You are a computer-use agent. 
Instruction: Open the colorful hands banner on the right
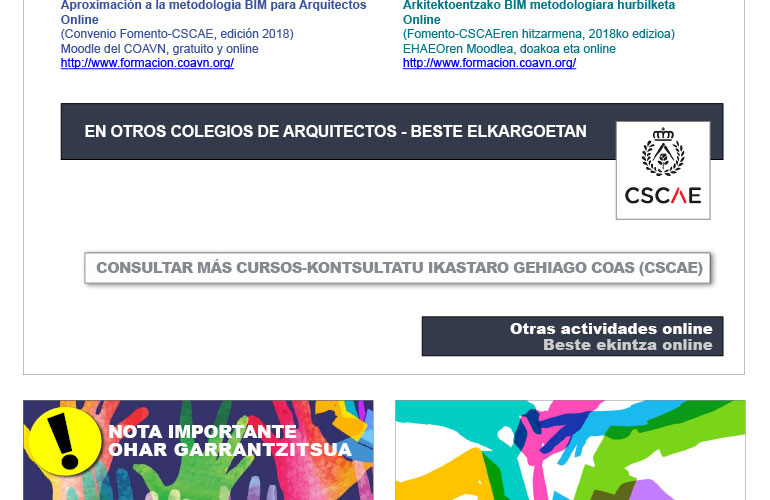[570, 450]
